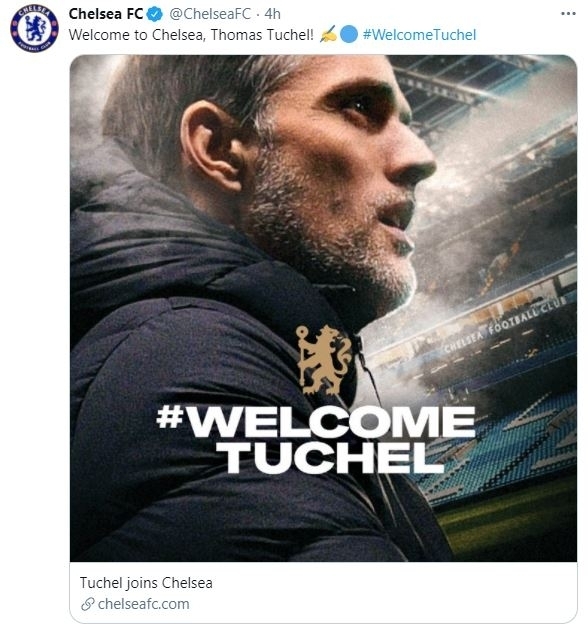Click the chain link icon beside chelseafc.com

(x=87, y=604)
